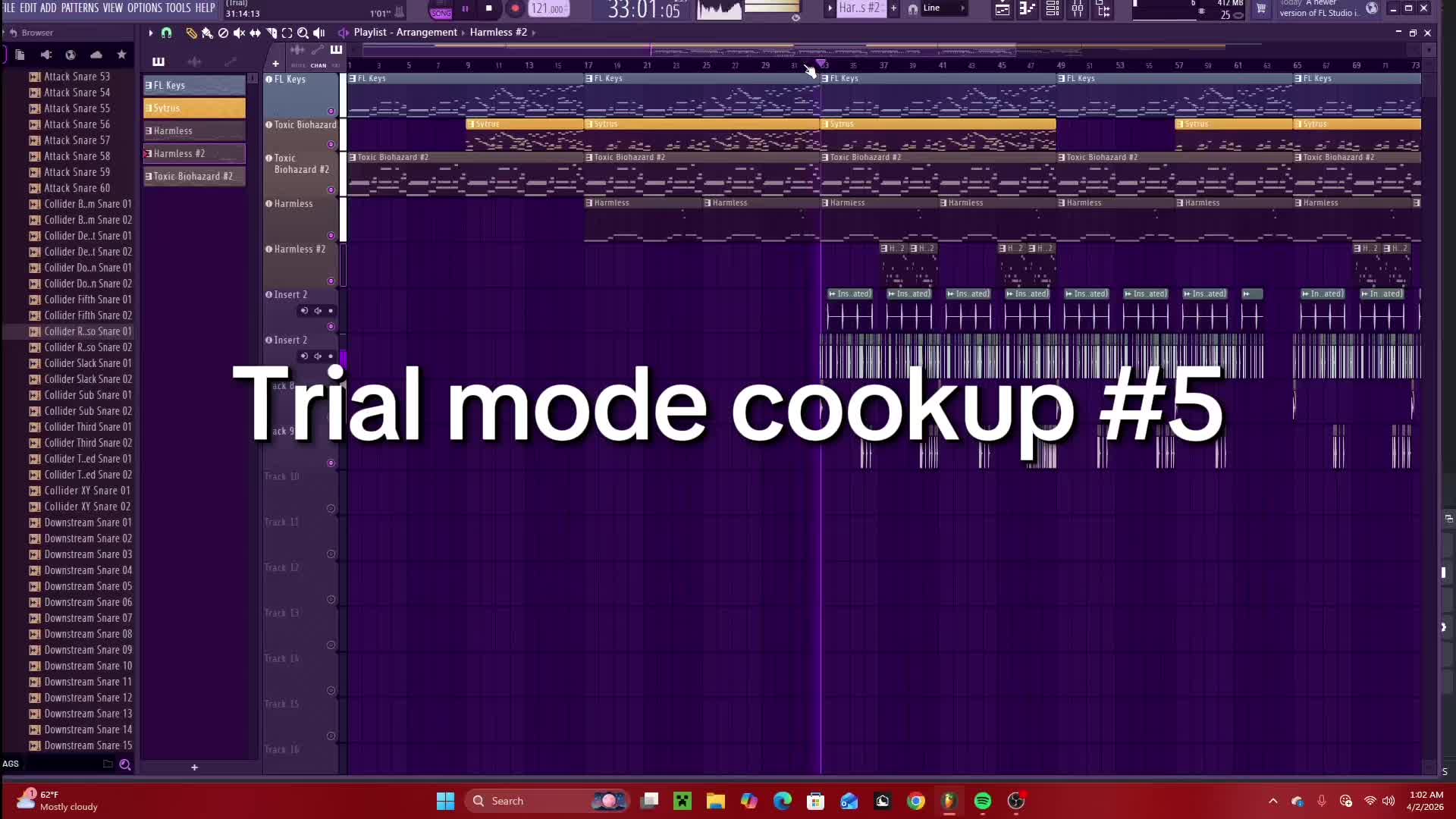Image resolution: width=1456 pixels, height=819 pixels.
Task: Add a new pattern with plus button
Action: (893, 8)
